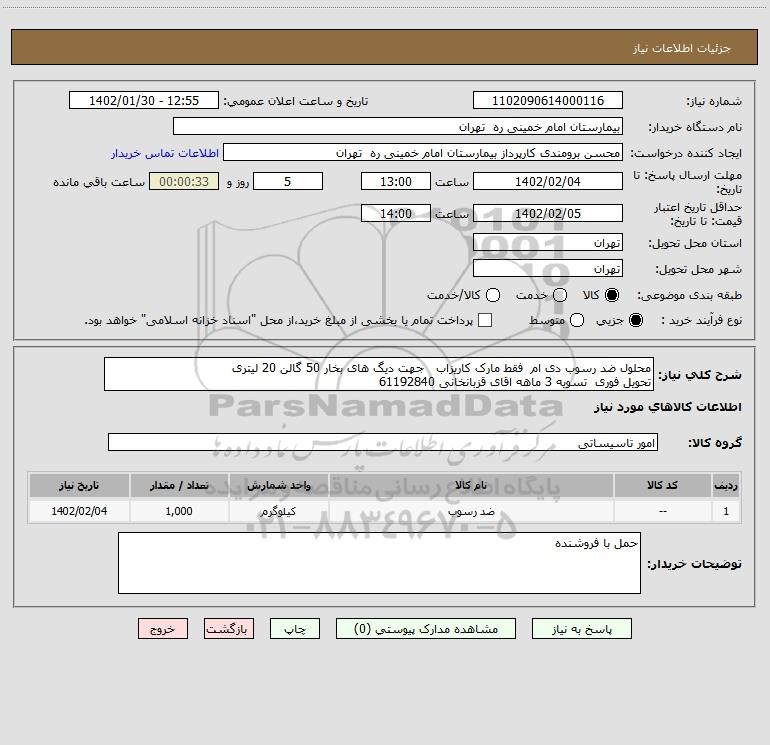
Task: Select the کالا/خدمت radio button
Action: point(493,295)
